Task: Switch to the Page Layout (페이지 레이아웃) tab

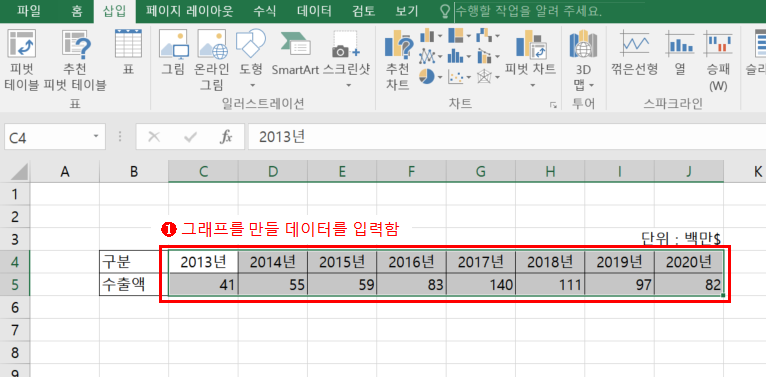Action: 190,11
